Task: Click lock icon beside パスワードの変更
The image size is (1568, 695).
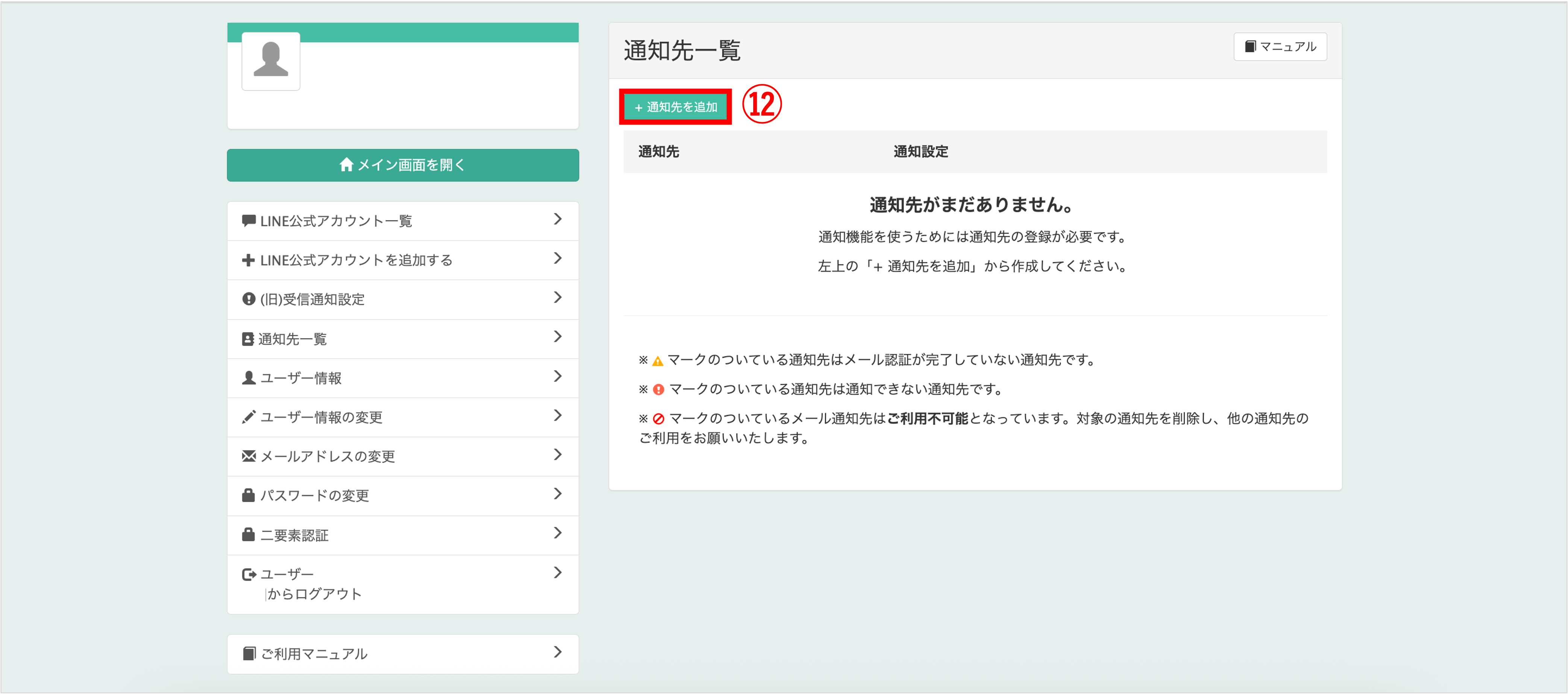Action: 248,495
